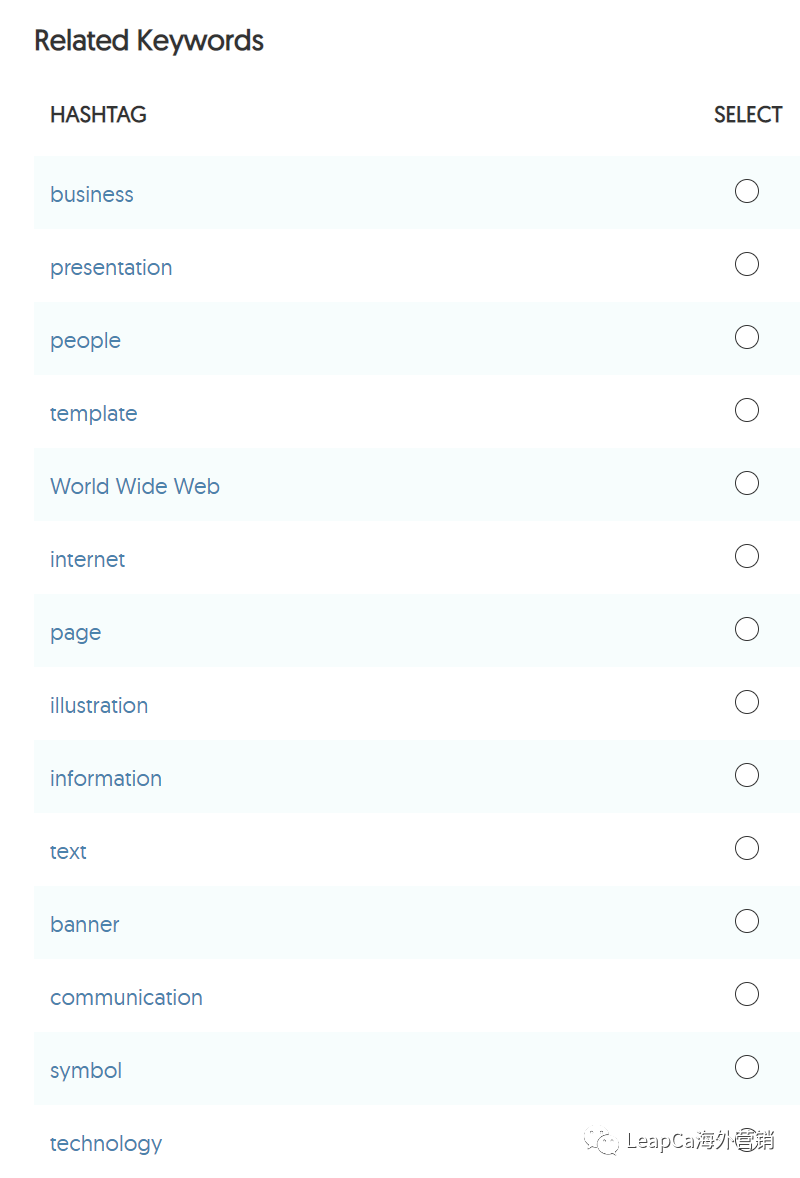
Task: Open the business hashtag link
Action: 91,194
